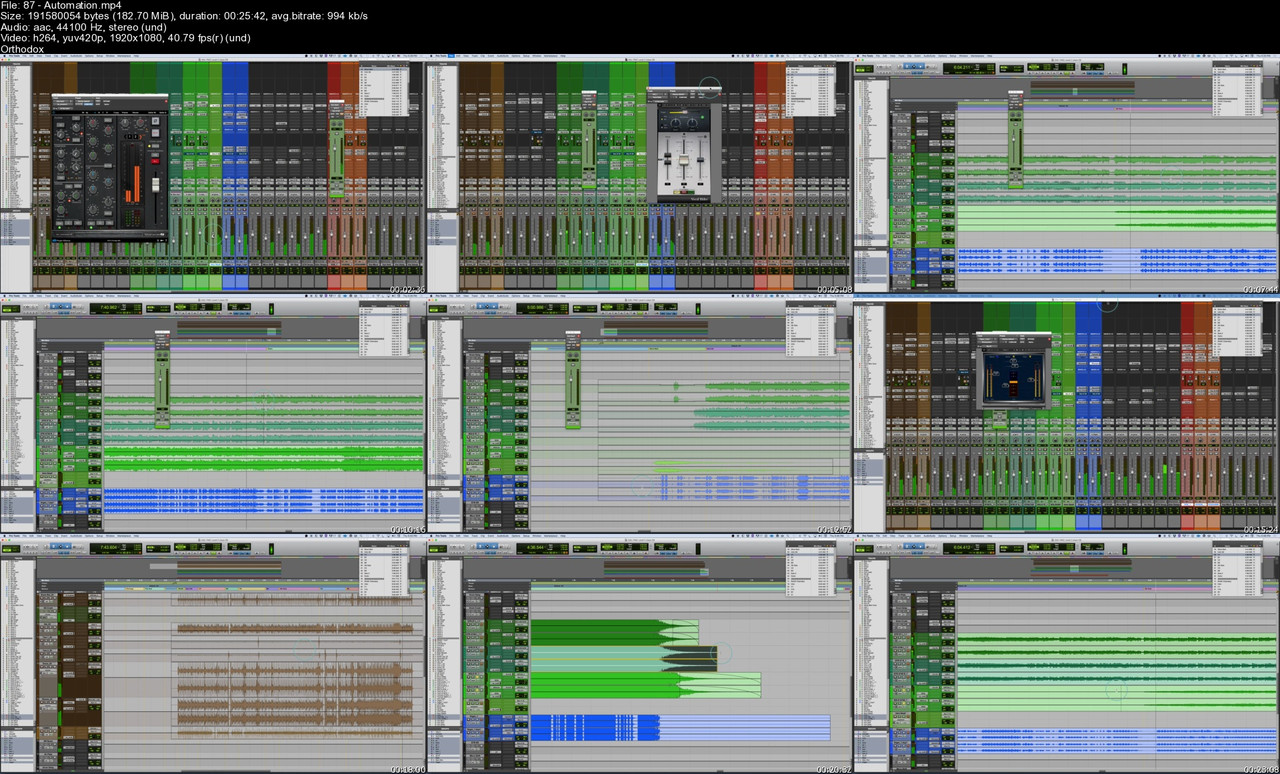Select the 'Video: h264, yuv420p' info line

coord(125,38)
